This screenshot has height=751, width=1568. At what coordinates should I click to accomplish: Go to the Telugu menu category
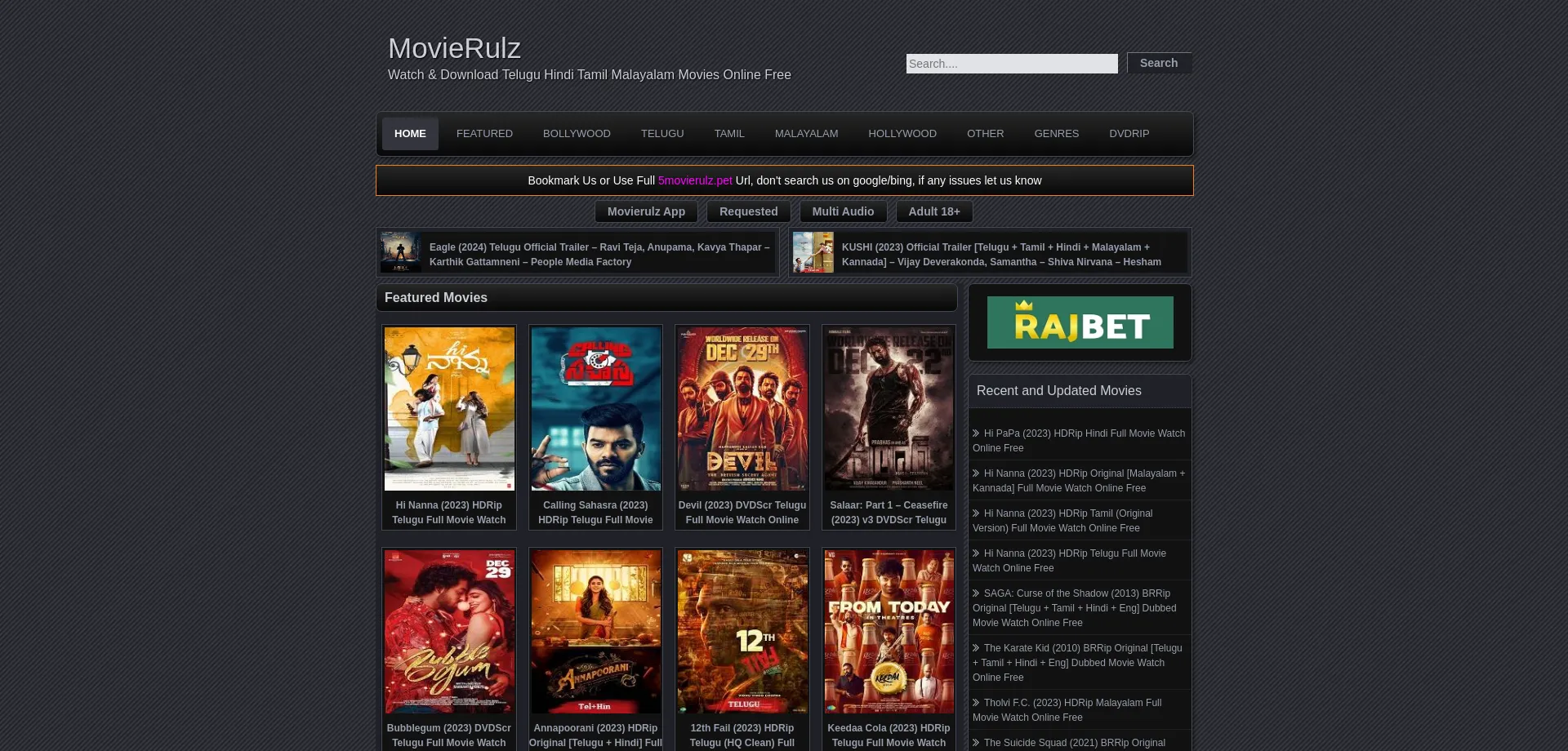(662, 134)
